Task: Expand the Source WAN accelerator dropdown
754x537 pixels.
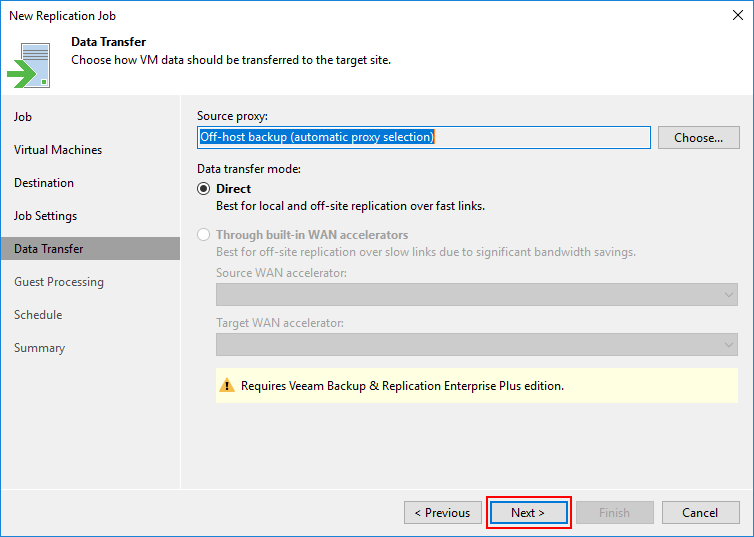Action: tap(477, 294)
